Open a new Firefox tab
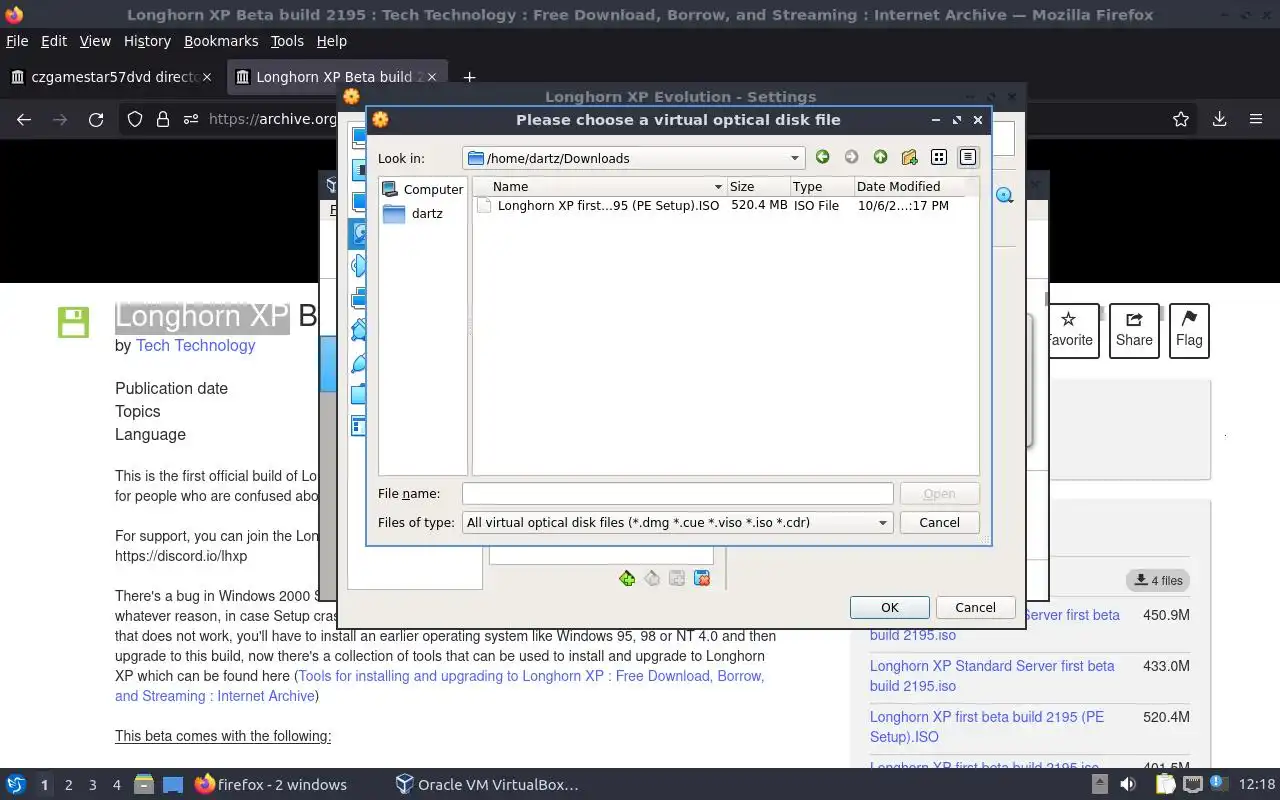 point(469,77)
